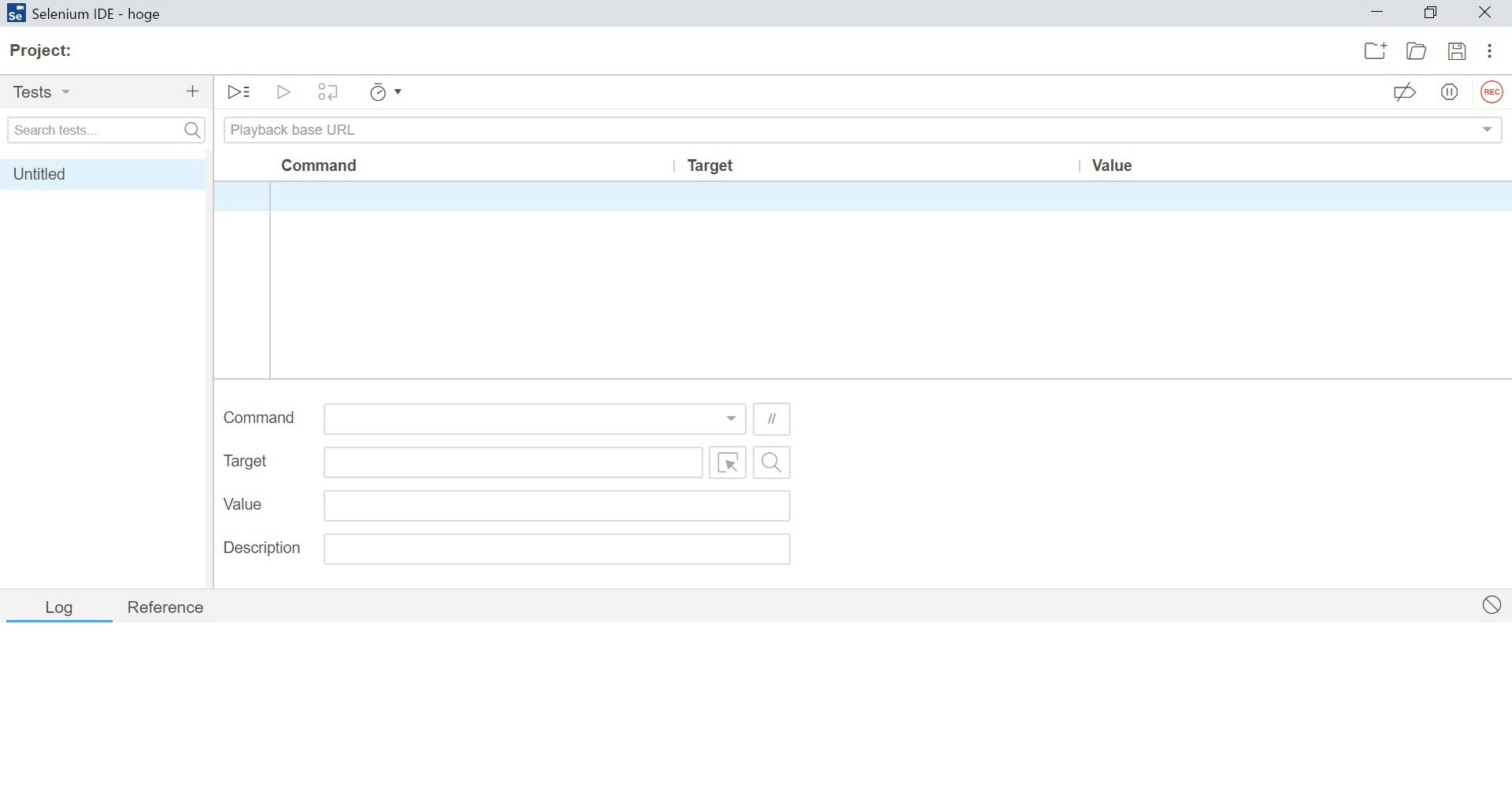Click the Disable breakpoints icon
This screenshot has width=1512, height=802.
(1405, 92)
